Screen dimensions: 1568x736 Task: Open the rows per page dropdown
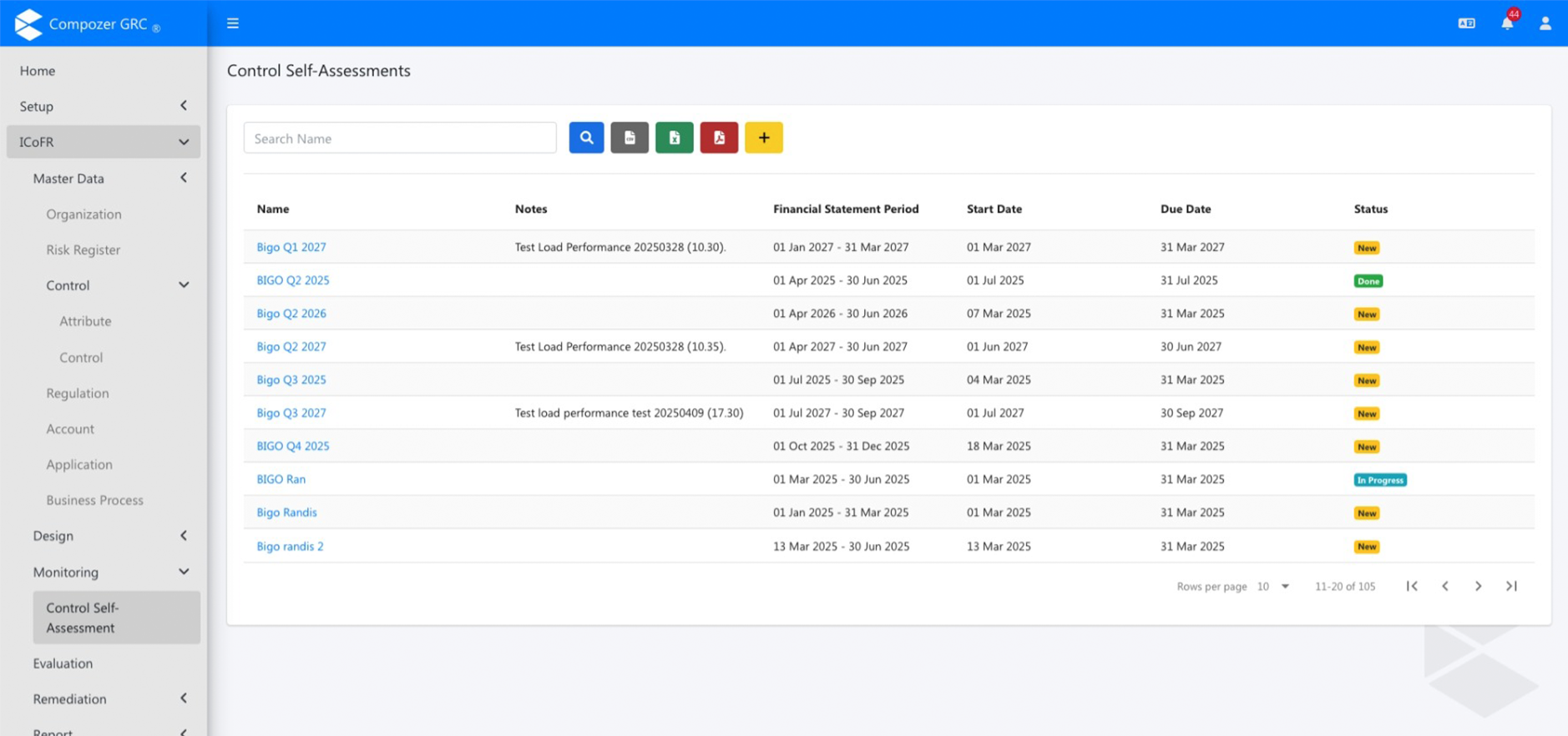tap(1274, 587)
